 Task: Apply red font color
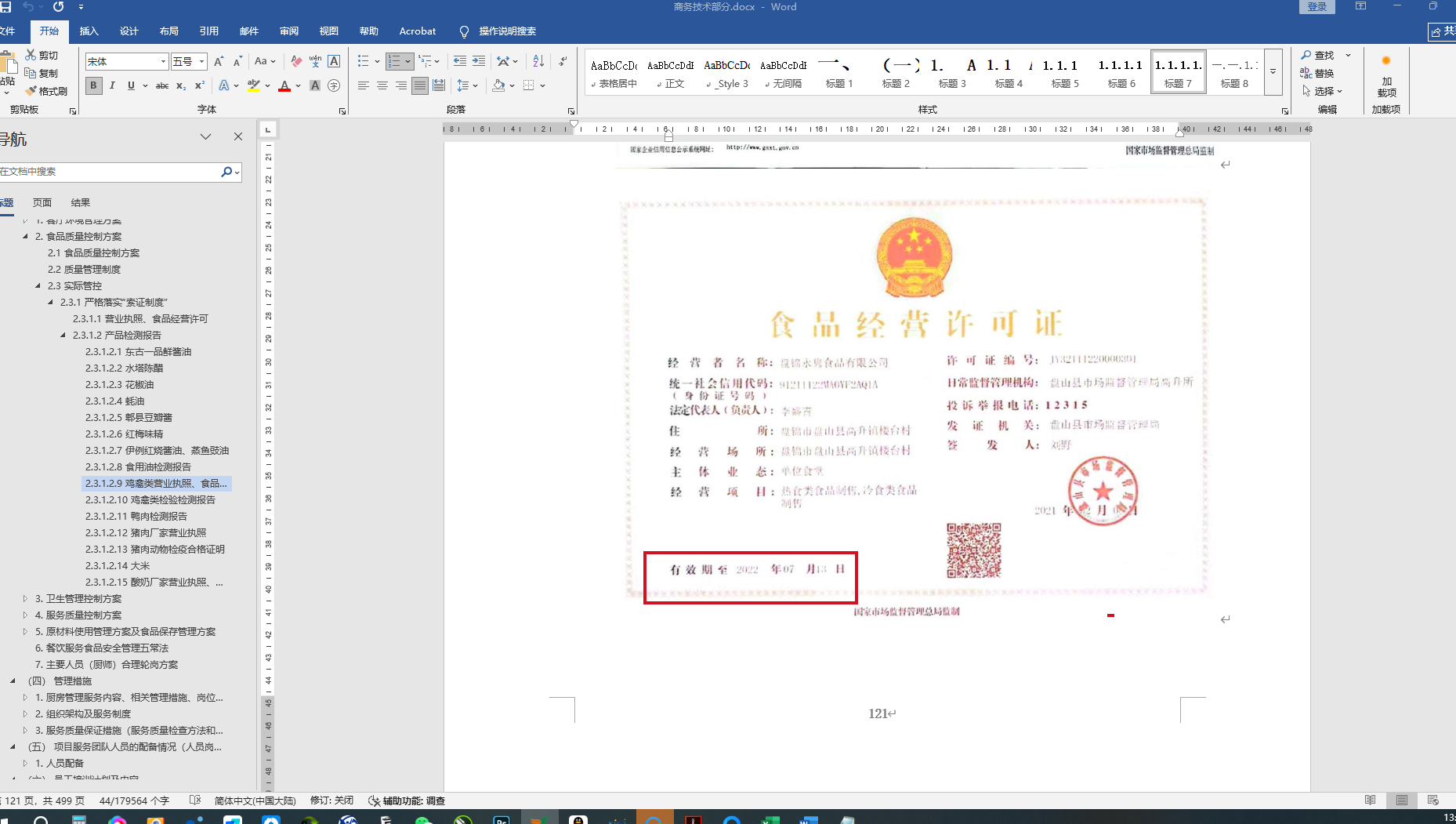[x=284, y=85]
